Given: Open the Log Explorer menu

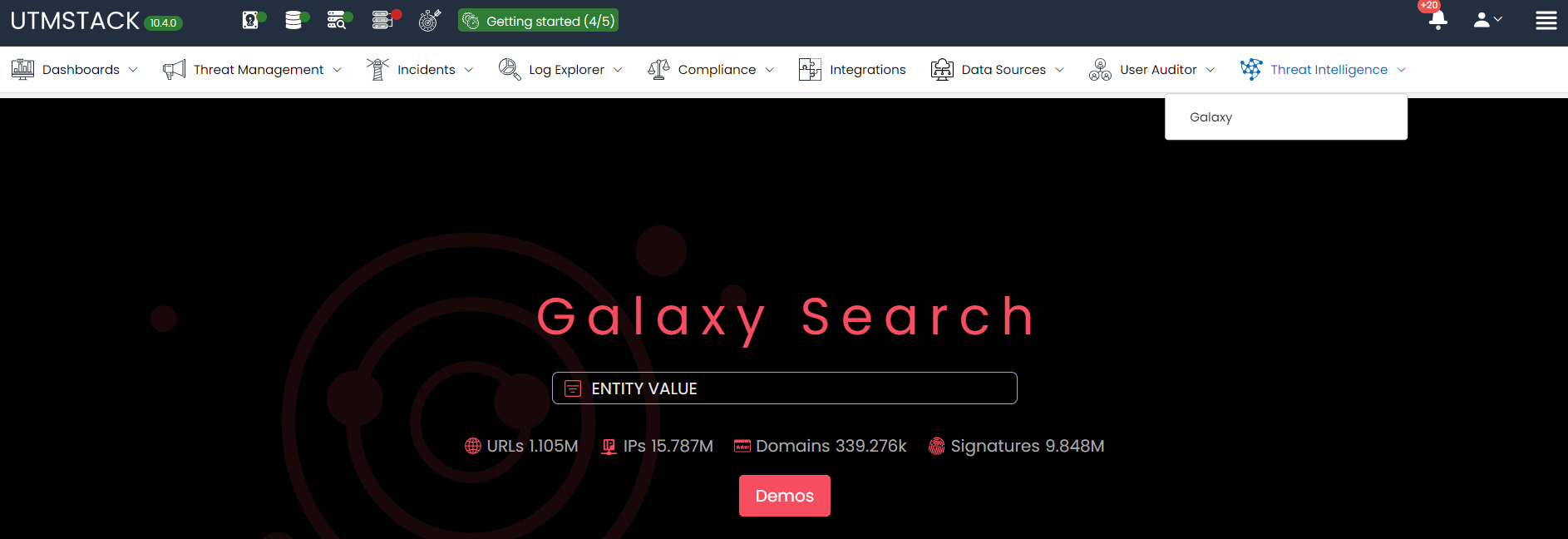Looking at the screenshot, I should point(566,70).
